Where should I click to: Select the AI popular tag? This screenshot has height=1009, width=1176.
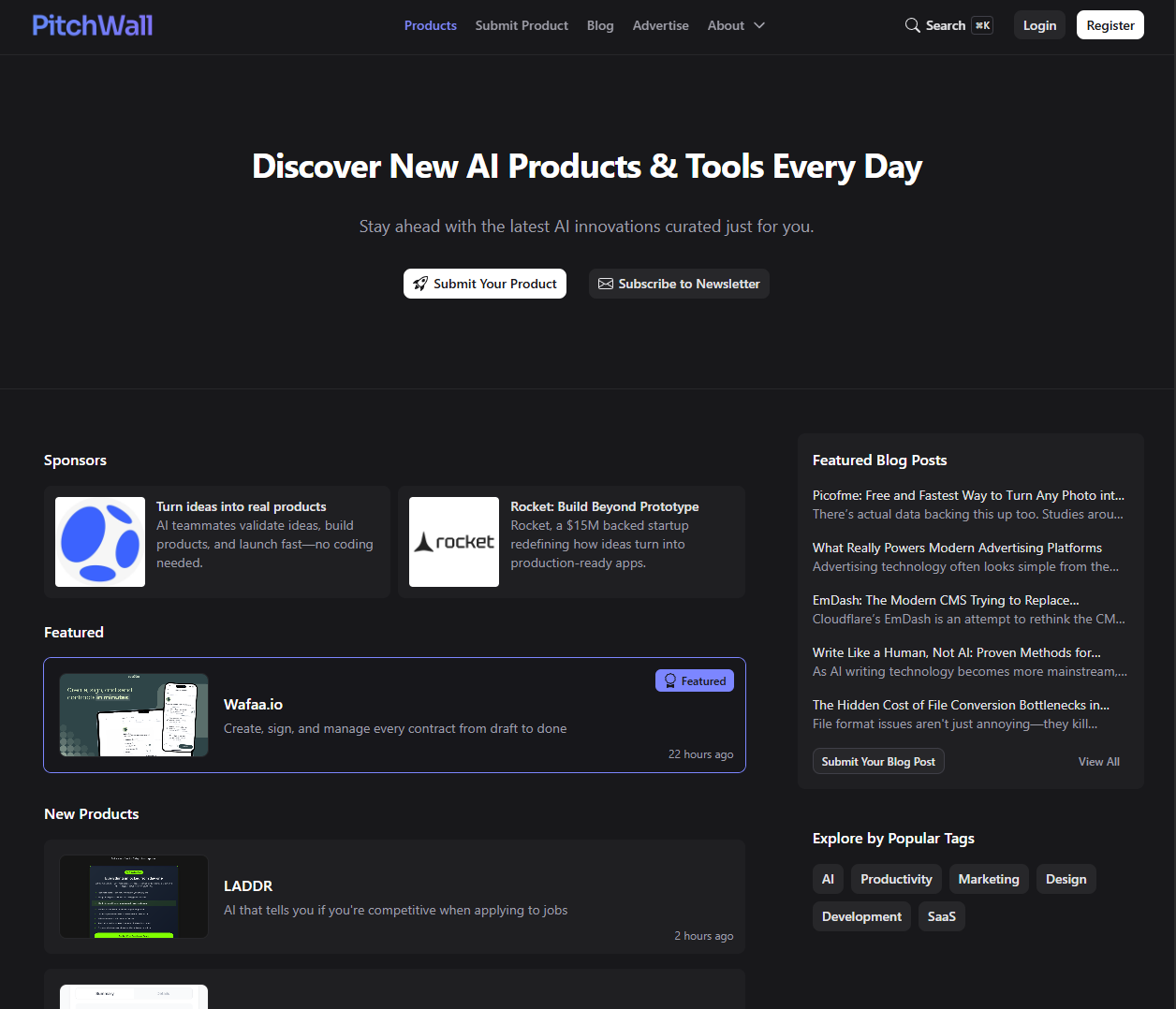pos(828,879)
